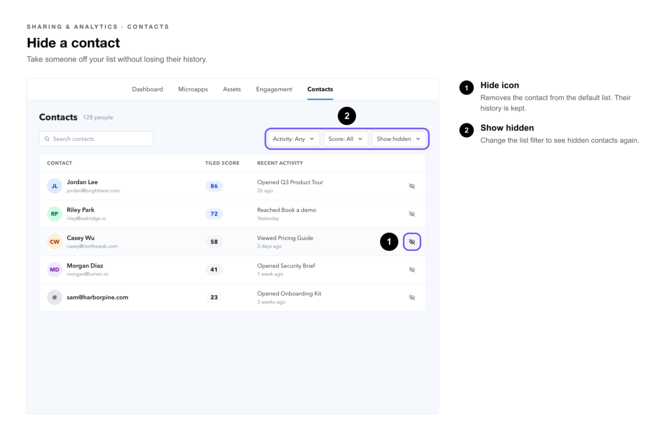Switch to the Dashboard tab
670x431 pixels.
[x=147, y=89]
